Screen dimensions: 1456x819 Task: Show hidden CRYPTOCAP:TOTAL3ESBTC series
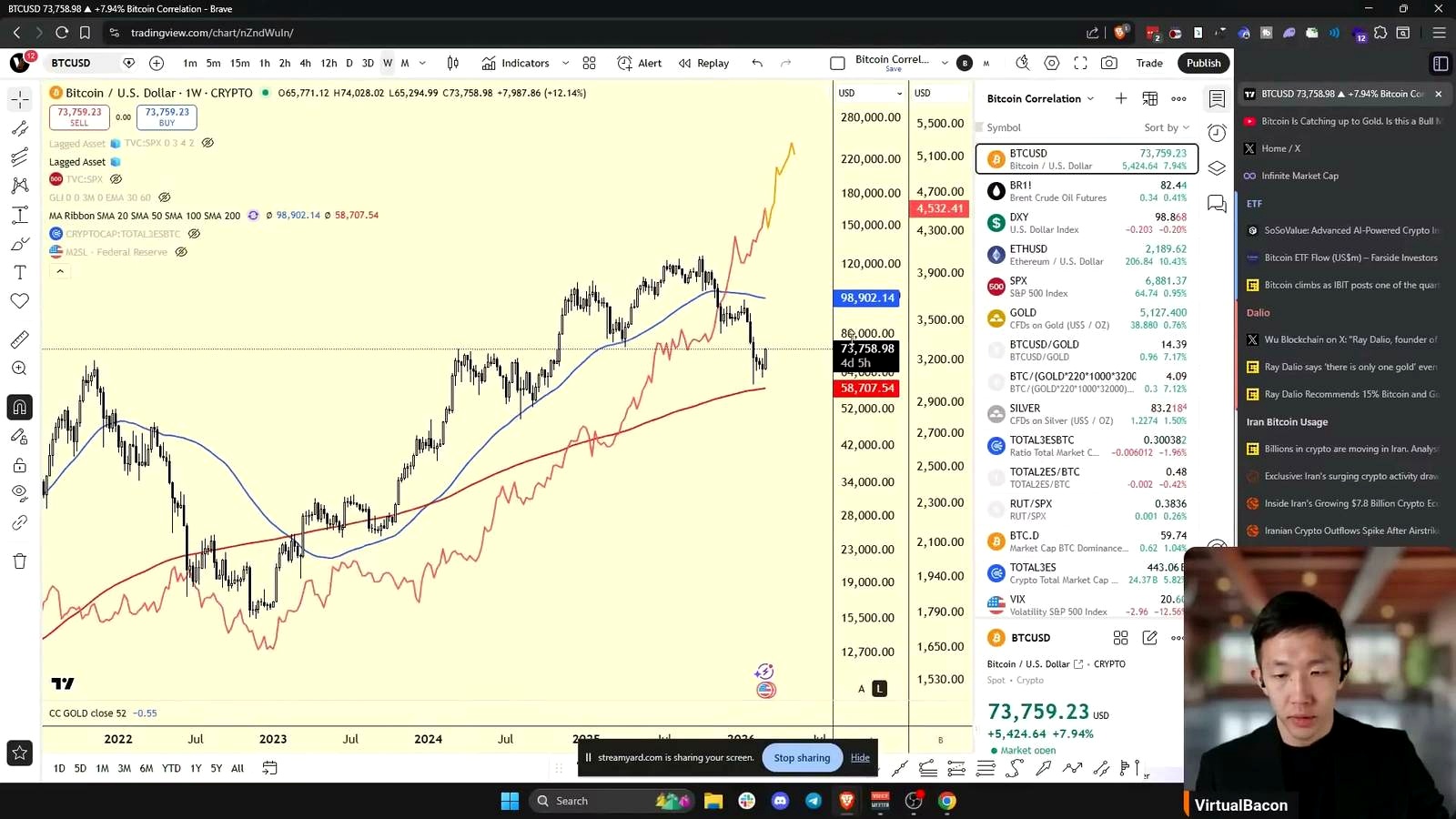[x=194, y=234]
